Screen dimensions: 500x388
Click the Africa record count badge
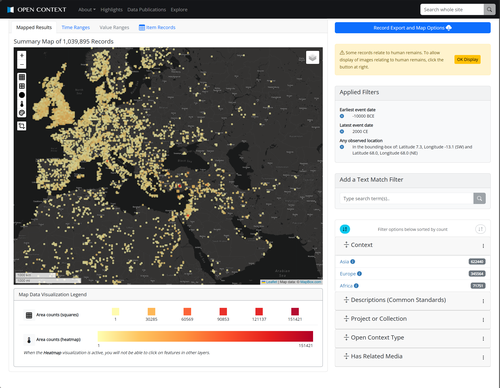(478, 286)
